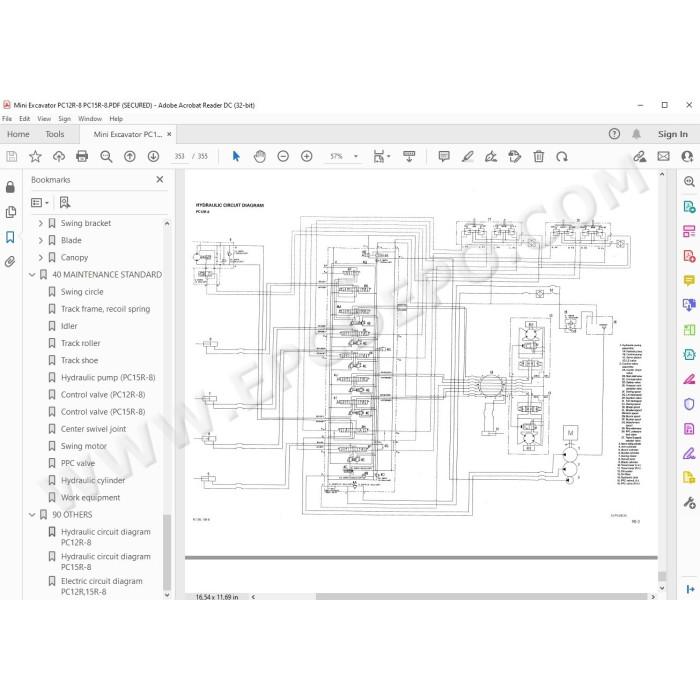
Task: Open the bookmark options list dropdown
Action: 40,203
